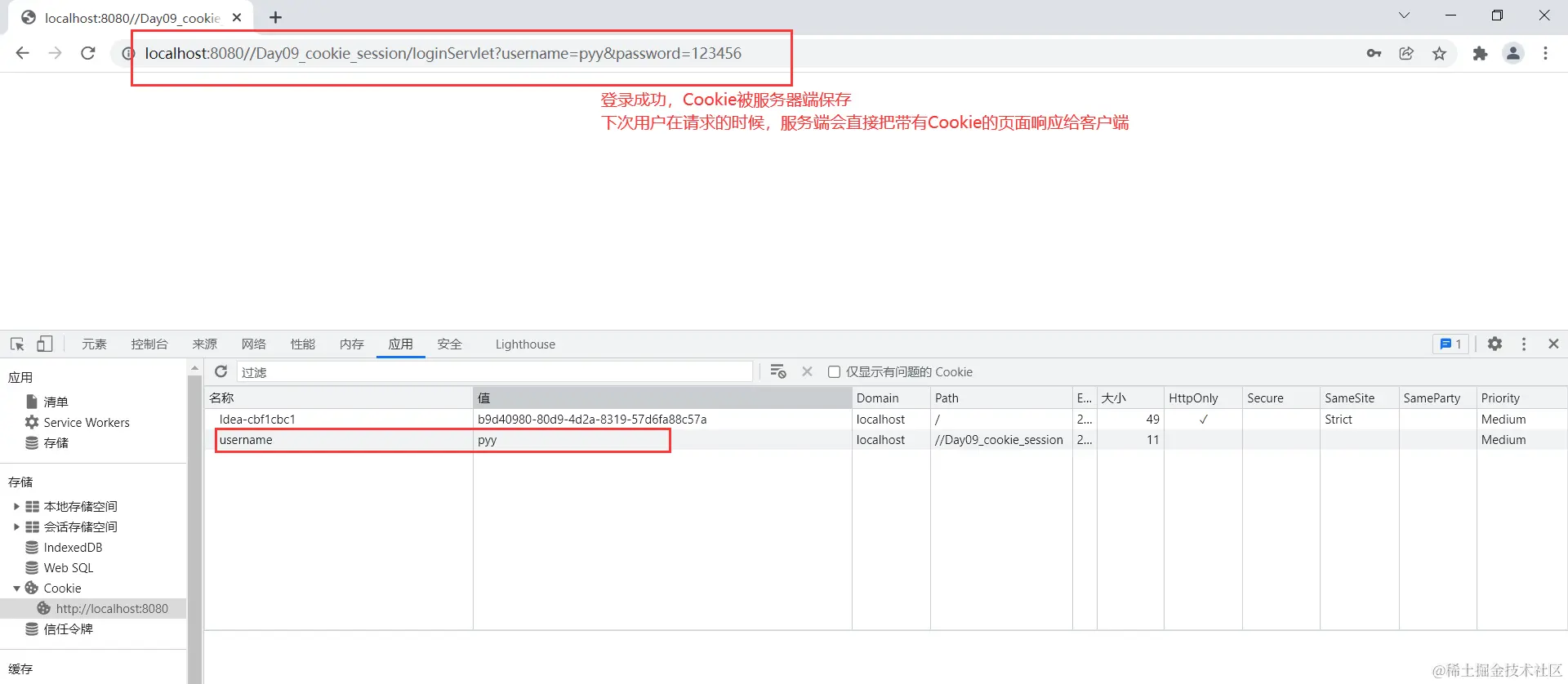Open 存储 item under 应用

pos(56,442)
